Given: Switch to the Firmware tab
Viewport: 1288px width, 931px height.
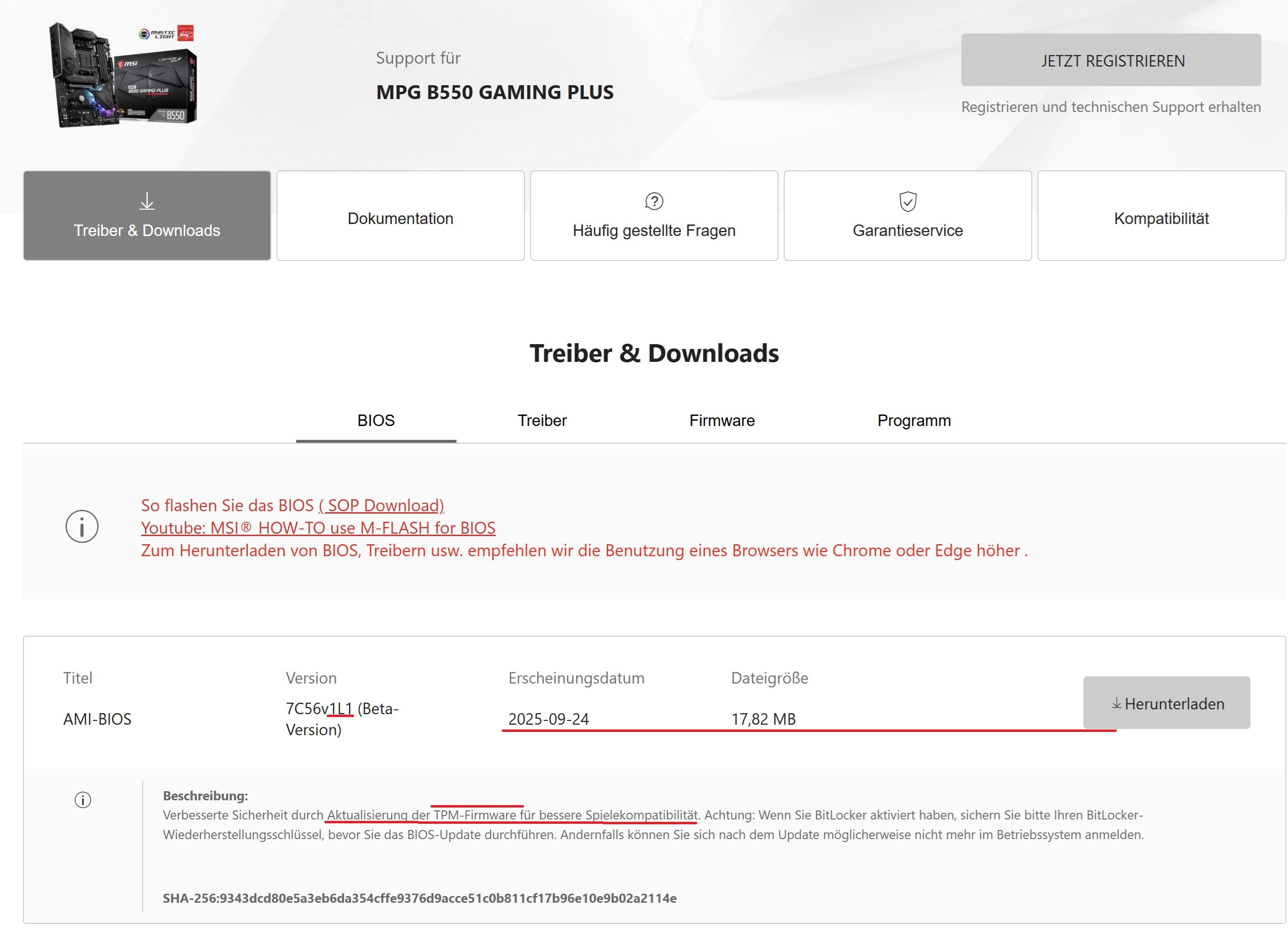Looking at the screenshot, I should click(722, 420).
